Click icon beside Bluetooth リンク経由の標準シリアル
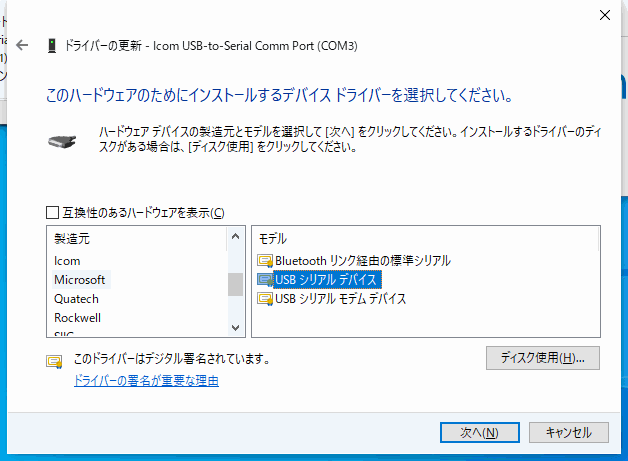The image size is (628, 461). tap(265, 261)
